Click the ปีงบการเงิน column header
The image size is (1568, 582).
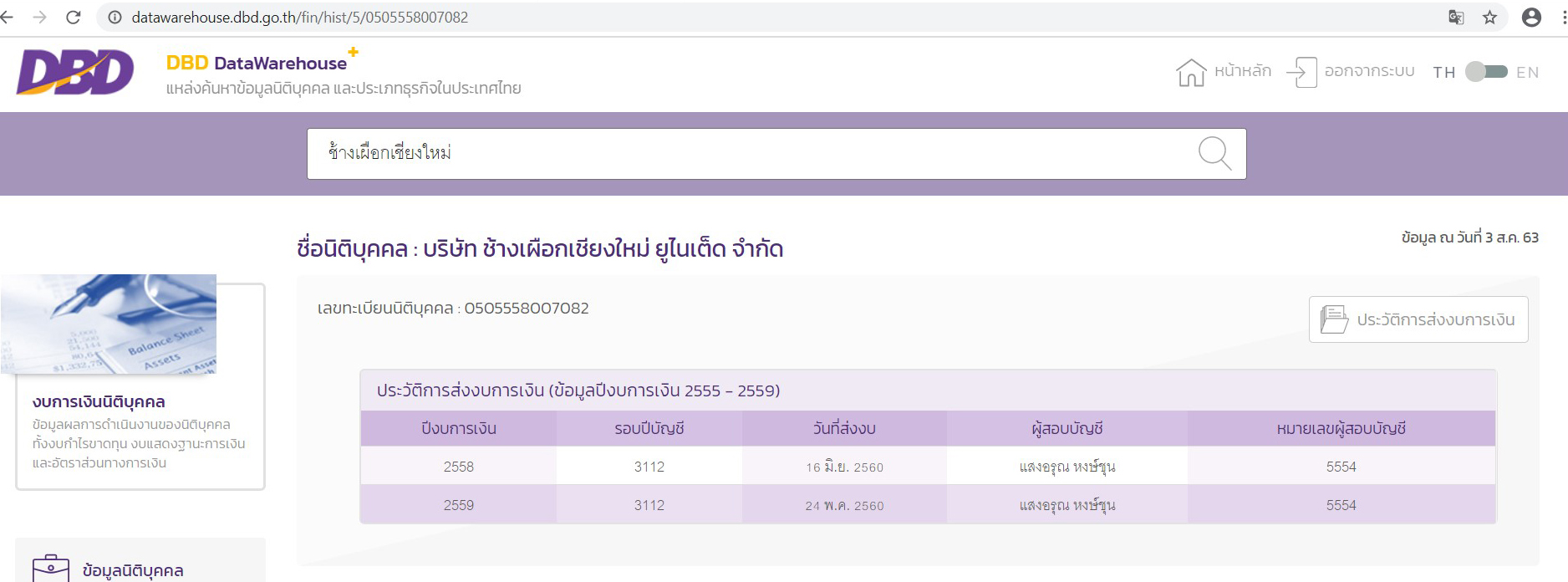pyautogui.click(x=458, y=429)
